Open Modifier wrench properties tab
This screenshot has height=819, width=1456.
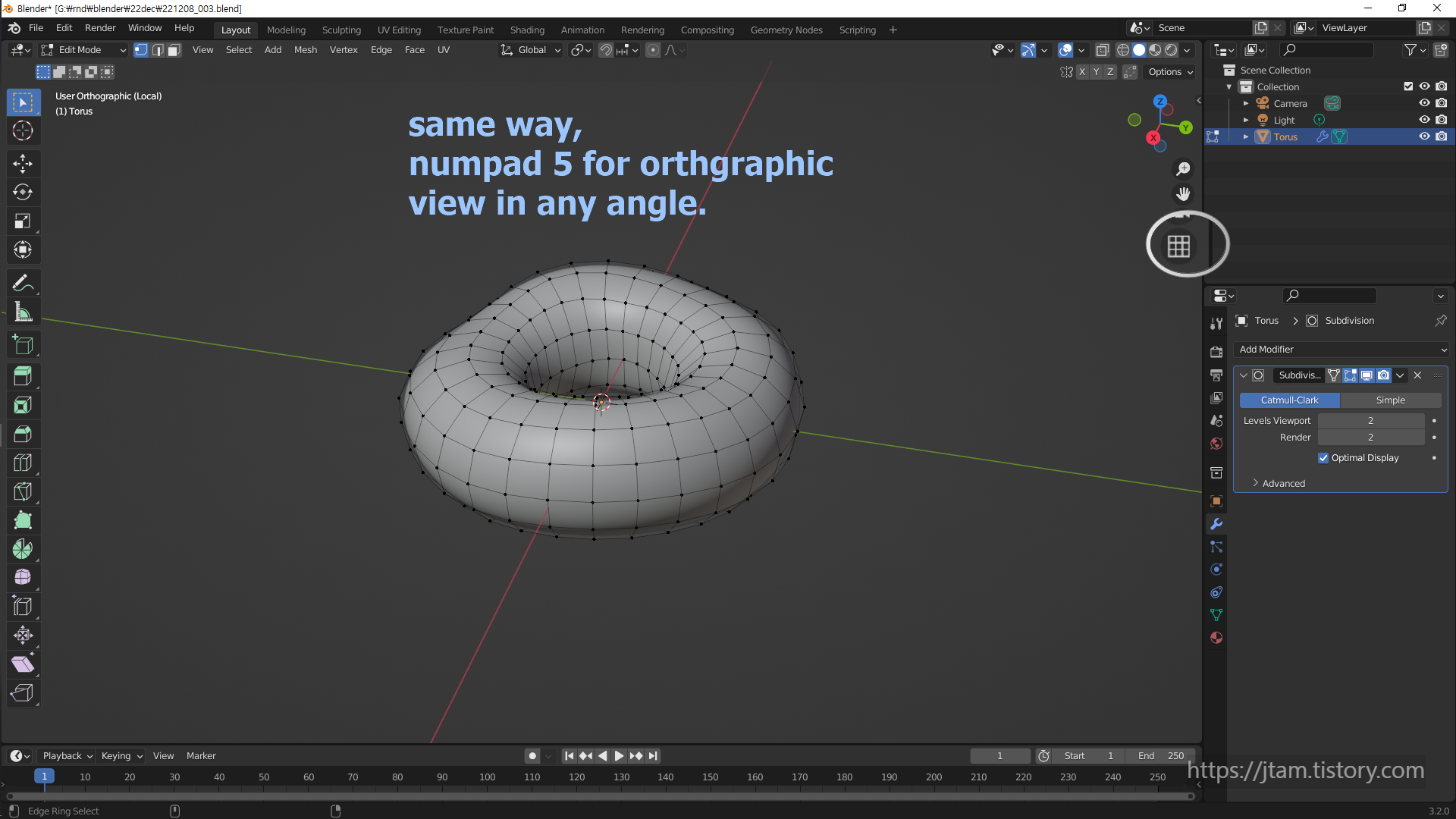(x=1216, y=524)
